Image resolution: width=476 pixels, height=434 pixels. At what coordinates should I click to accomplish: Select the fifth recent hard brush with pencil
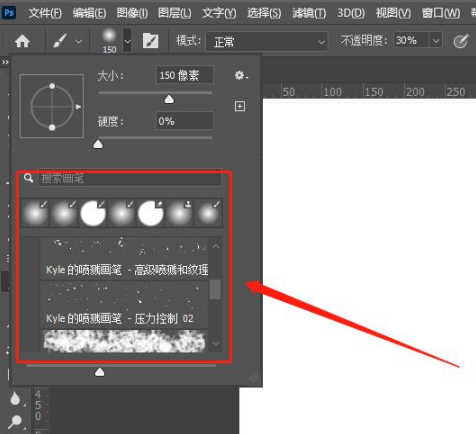pyautogui.click(x=150, y=213)
